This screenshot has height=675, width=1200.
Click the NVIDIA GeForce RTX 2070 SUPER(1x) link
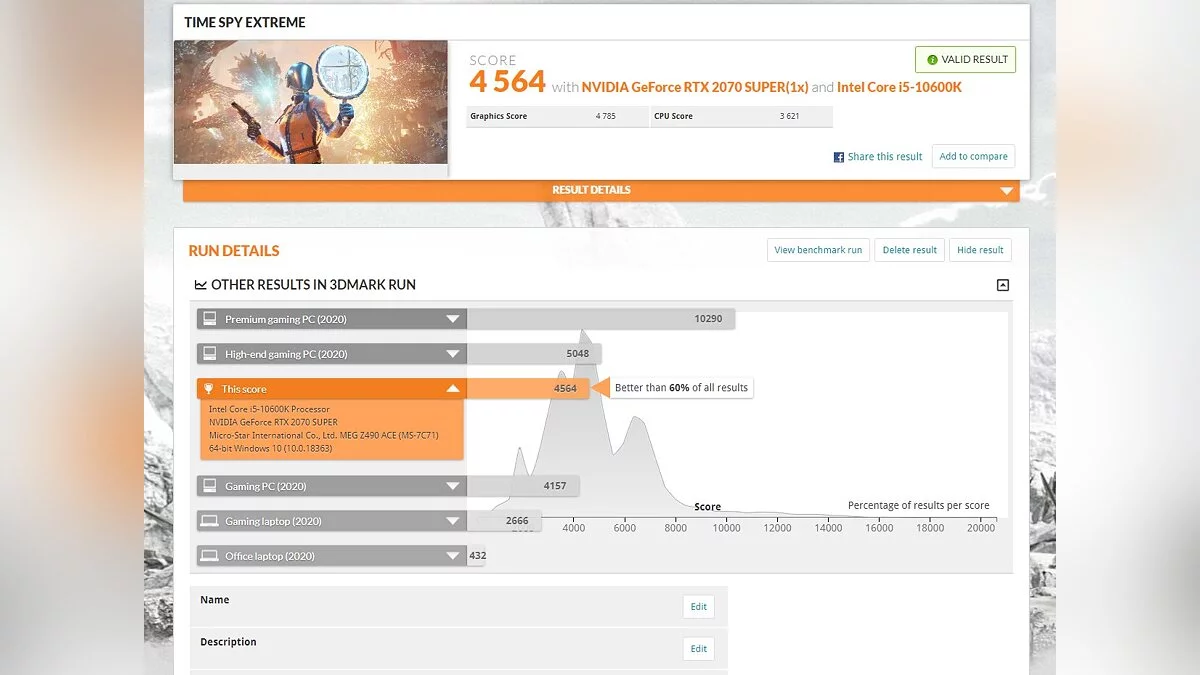pos(695,87)
